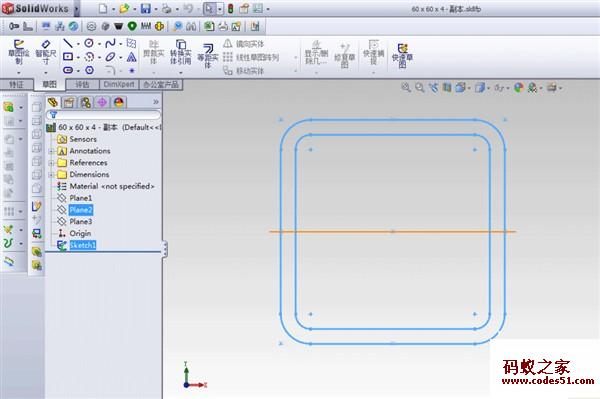600x399 pixels.
Task: Pick the corner Rectangle sketch tool
Action: [x=68, y=57]
